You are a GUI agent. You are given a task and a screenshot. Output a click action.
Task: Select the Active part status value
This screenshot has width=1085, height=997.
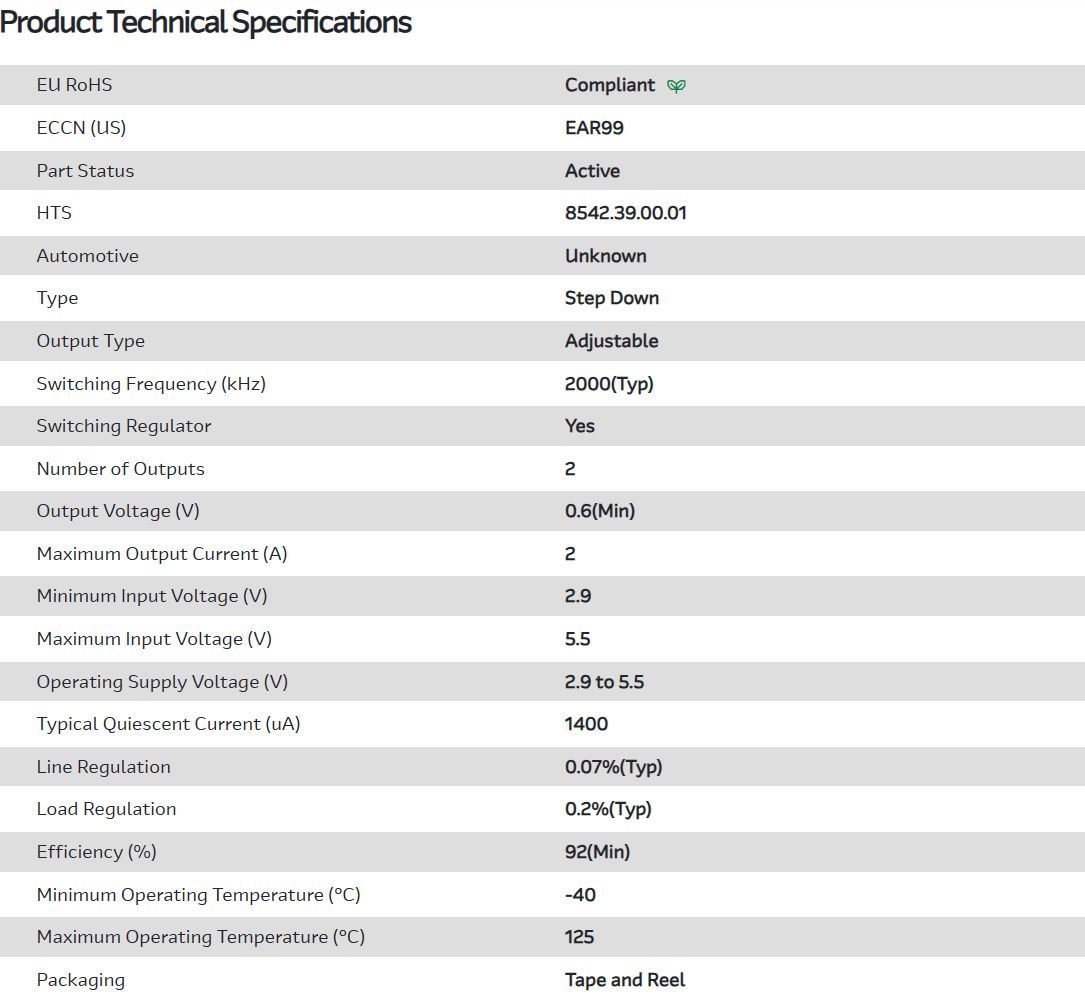592,171
